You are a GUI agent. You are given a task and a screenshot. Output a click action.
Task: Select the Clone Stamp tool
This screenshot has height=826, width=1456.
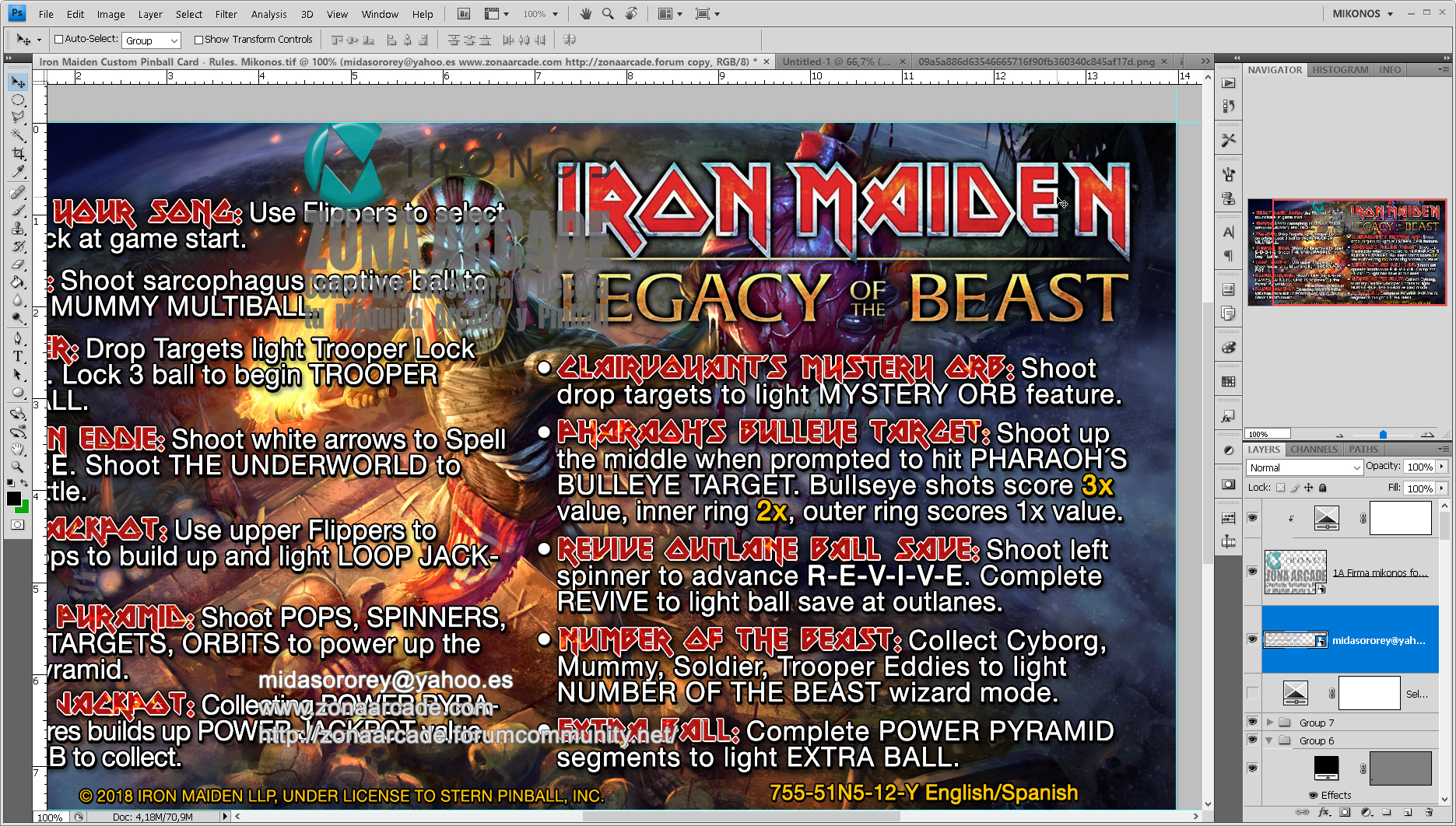tap(18, 228)
